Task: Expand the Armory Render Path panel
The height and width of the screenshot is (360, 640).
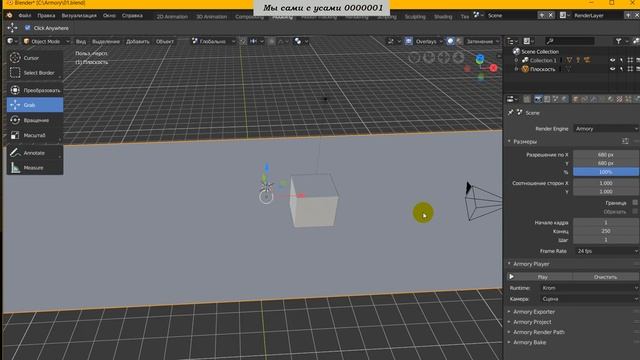Action: pos(539,332)
